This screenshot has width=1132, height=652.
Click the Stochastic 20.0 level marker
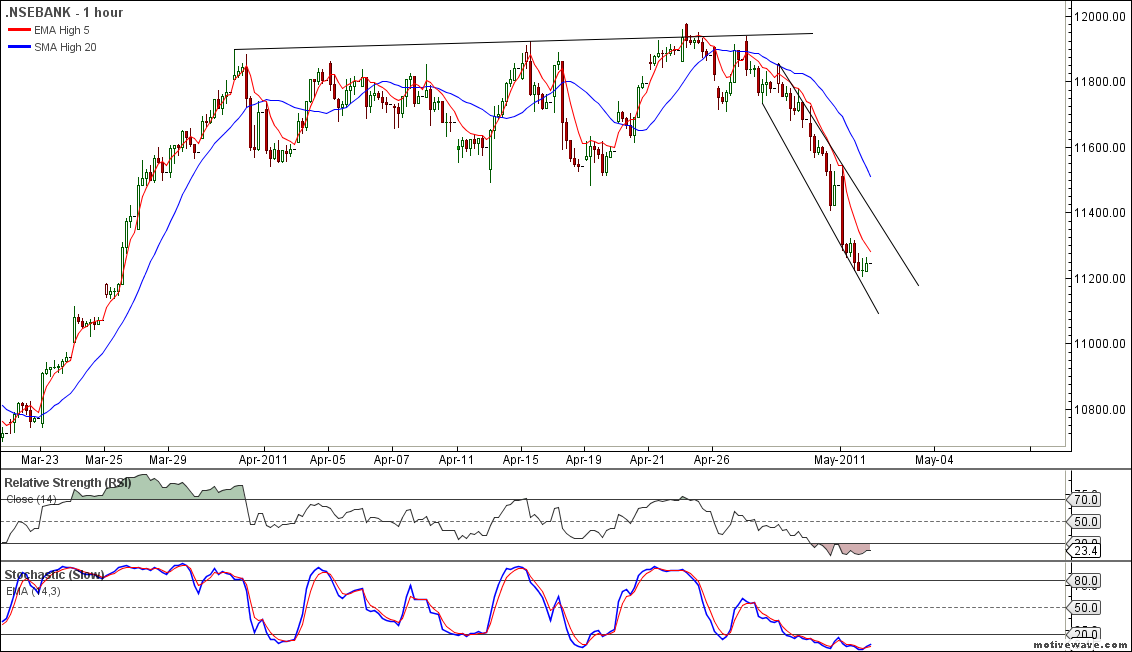pyautogui.click(x=1086, y=634)
